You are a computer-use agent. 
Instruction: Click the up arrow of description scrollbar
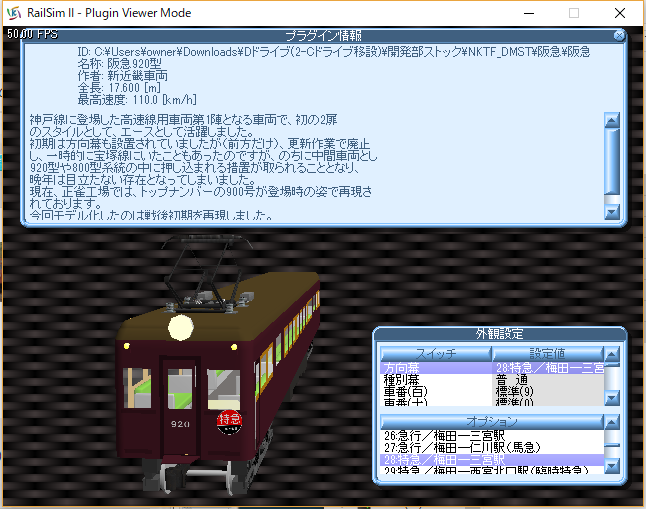[612, 120]
